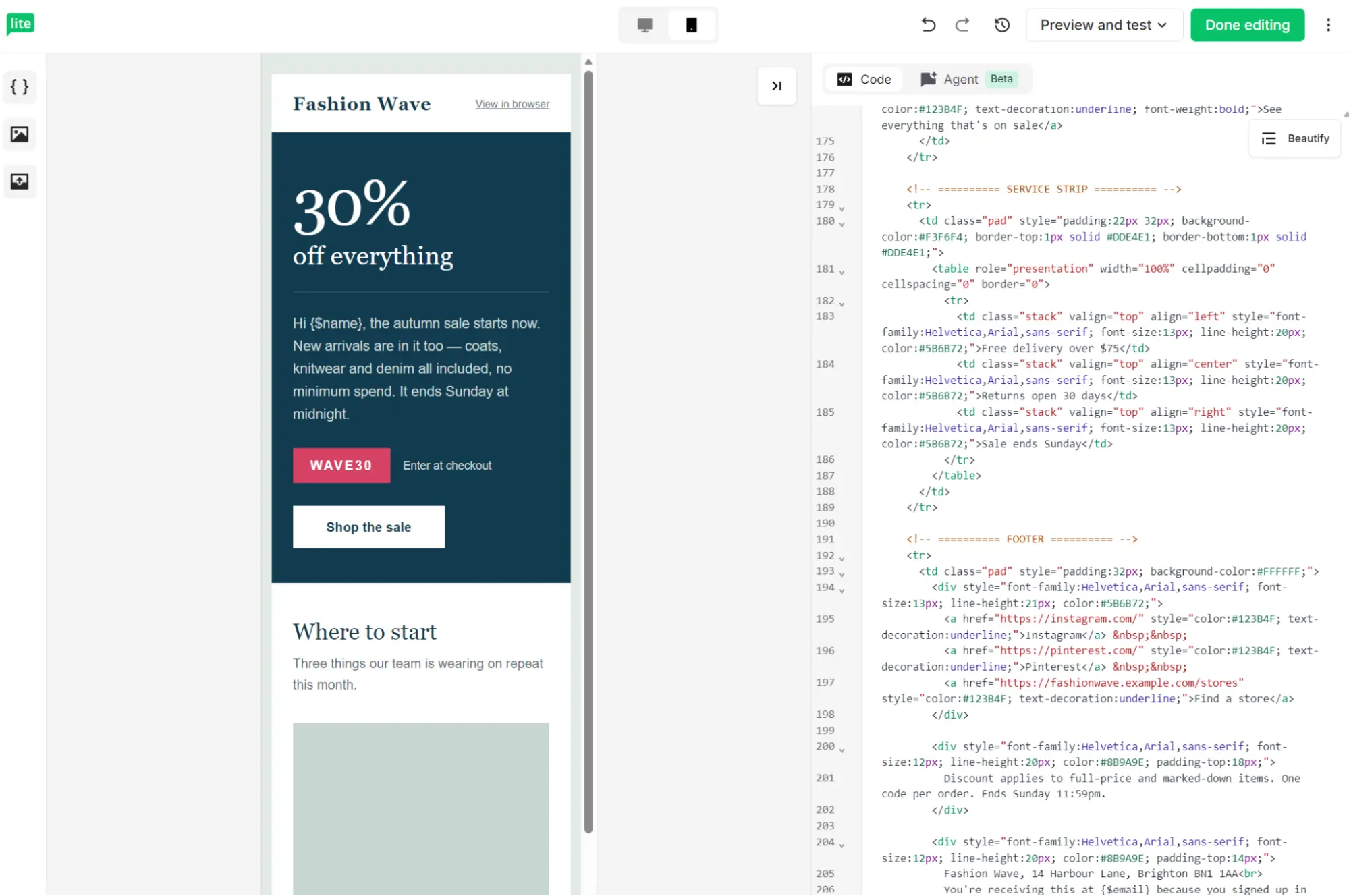
Task: Click the Fashion Wave brand heading
Action: pos(362,104)
